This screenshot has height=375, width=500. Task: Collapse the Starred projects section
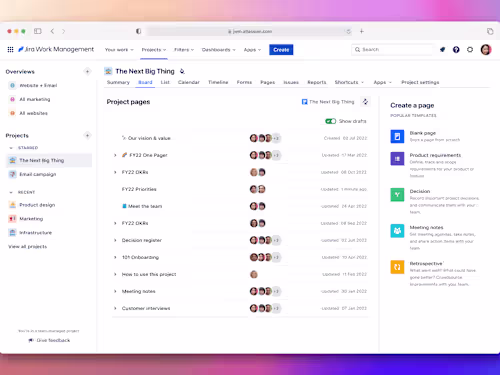point(11,148)
